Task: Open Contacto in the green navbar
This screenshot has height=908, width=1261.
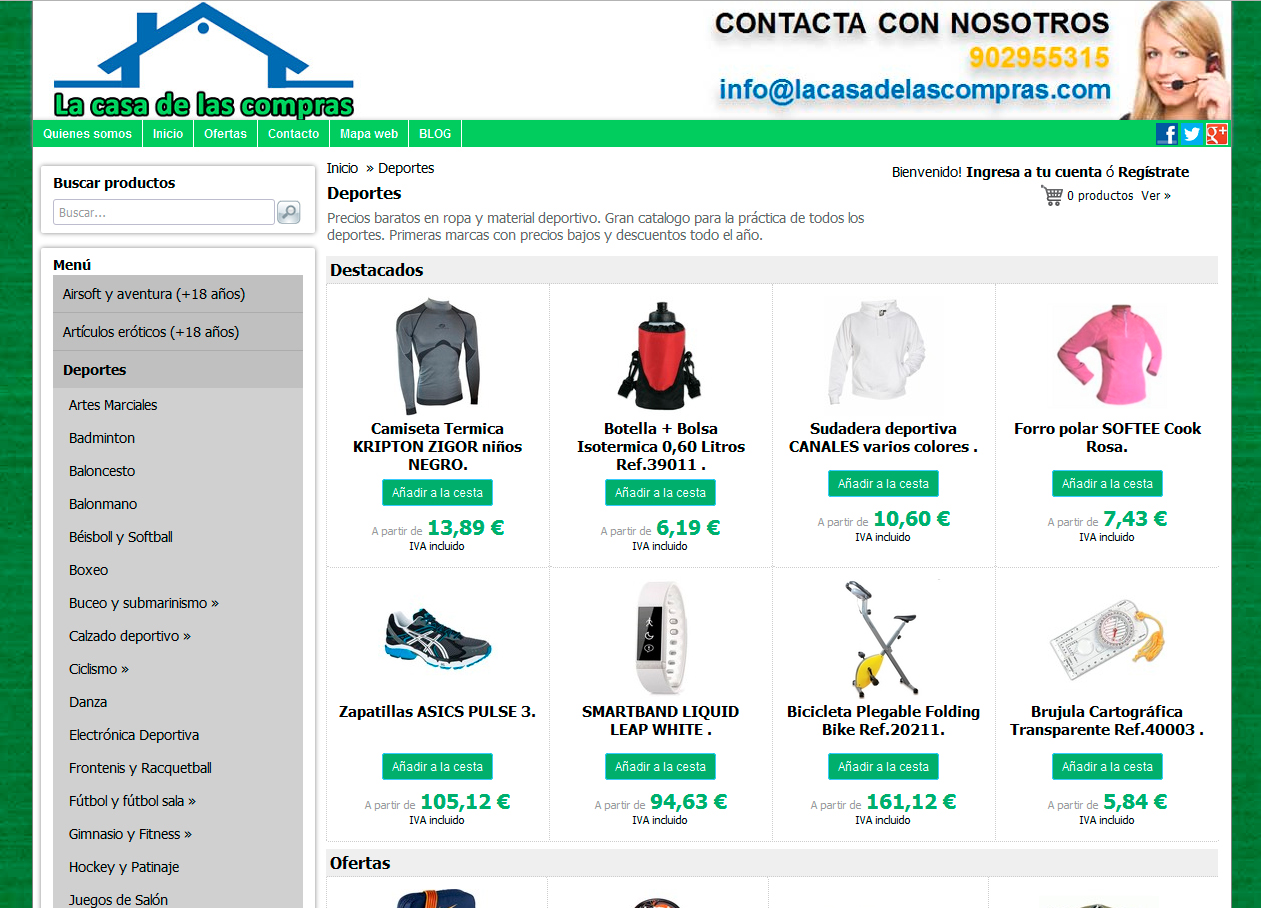Action: tap(294, 134)
